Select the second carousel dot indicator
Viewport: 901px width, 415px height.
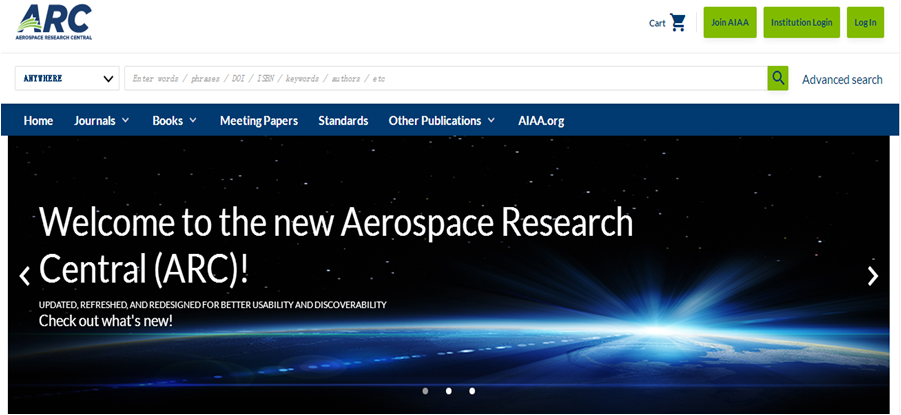449,391
